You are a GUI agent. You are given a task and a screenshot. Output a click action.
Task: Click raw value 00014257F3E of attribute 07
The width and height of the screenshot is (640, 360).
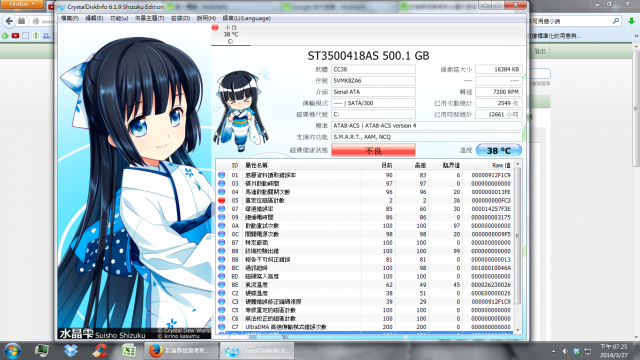[x=491, y=209]
